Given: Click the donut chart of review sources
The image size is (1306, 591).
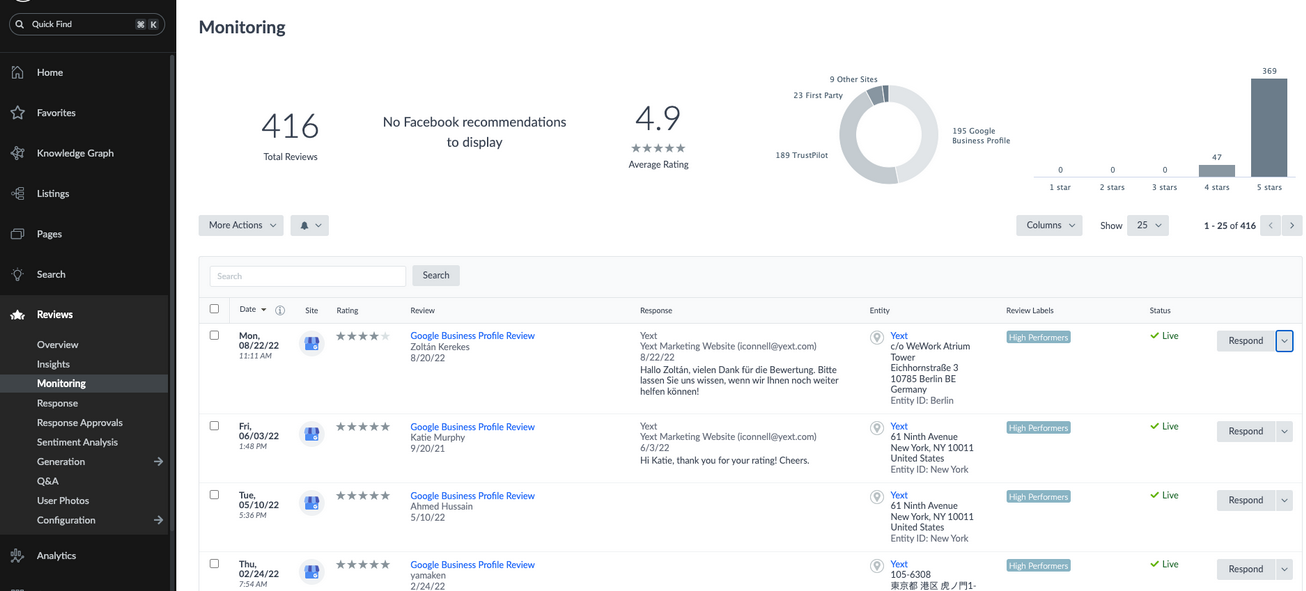Looking at the screenshot, I should pyautogui.click(x=888, y=134).
